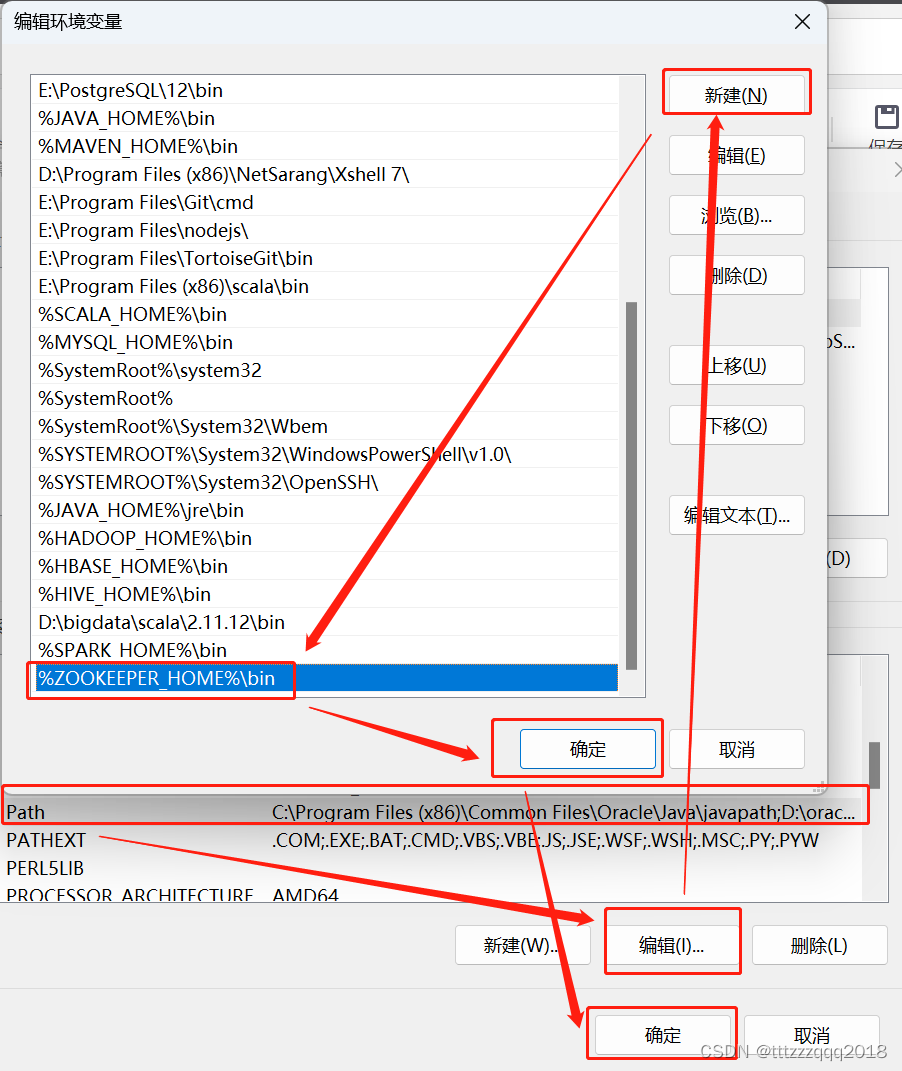Select the D:\bigdata\scala\2.11.12\bin entry
Viewport: 902px width, 1071px height.
tap(325, 622)
